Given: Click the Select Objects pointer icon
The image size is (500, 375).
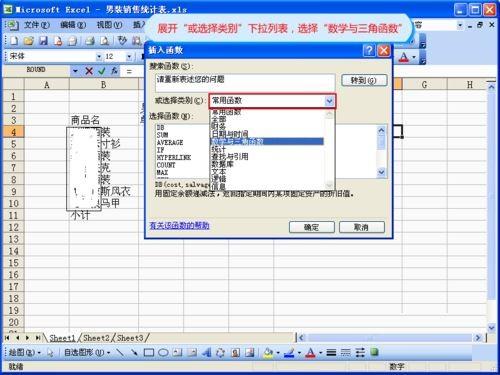Looking at the screenshot, I should tap(50, 352).
